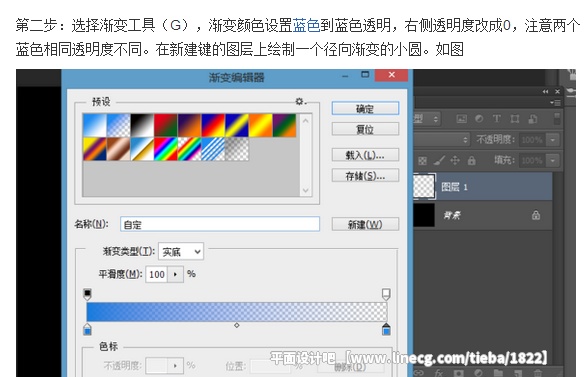Choose the violet-to-orange gradient preset
The width and height of the screenshot is (588, 377).
[x=189, y=125]
